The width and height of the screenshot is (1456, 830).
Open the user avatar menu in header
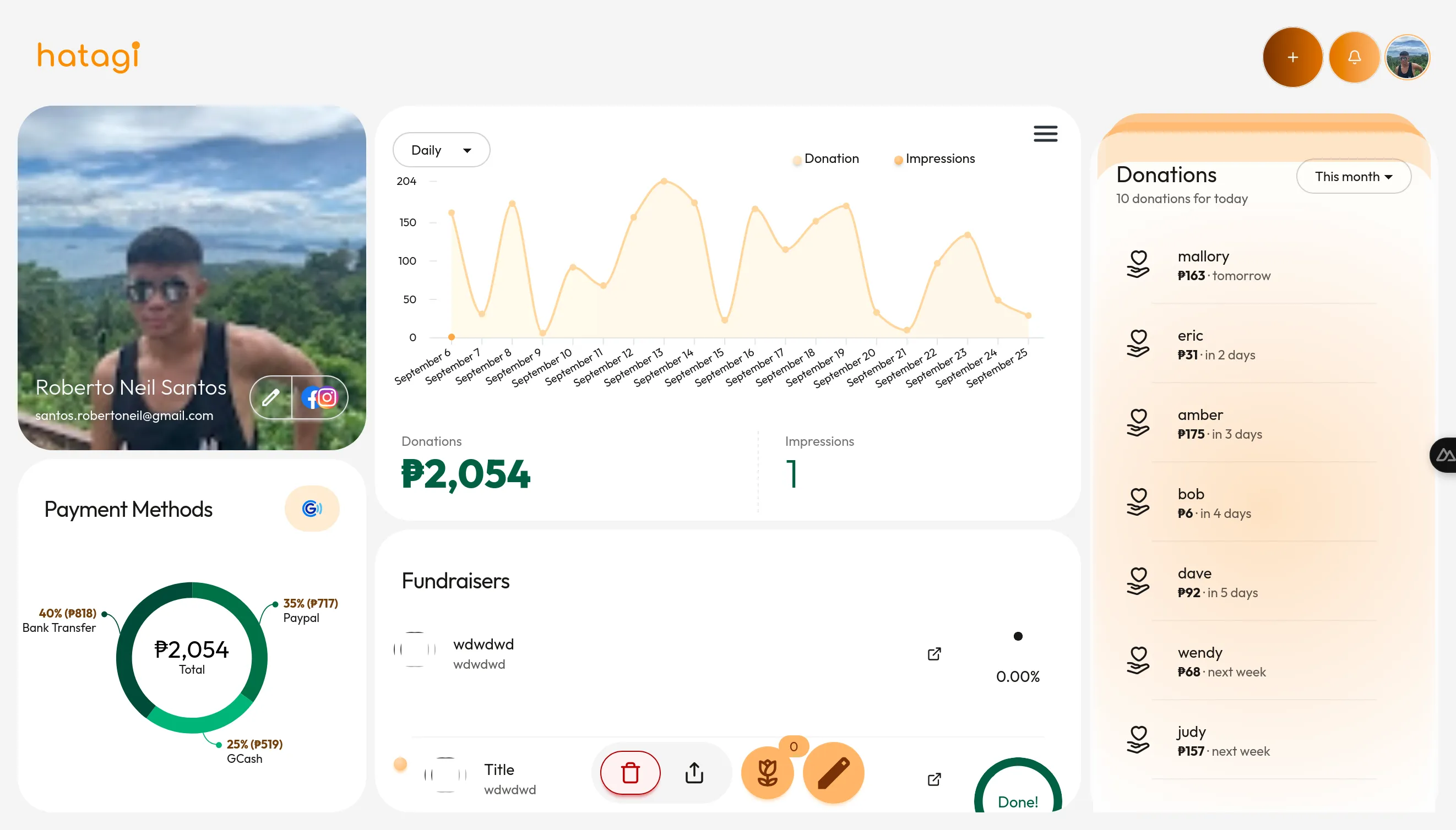pos(1407,57)
